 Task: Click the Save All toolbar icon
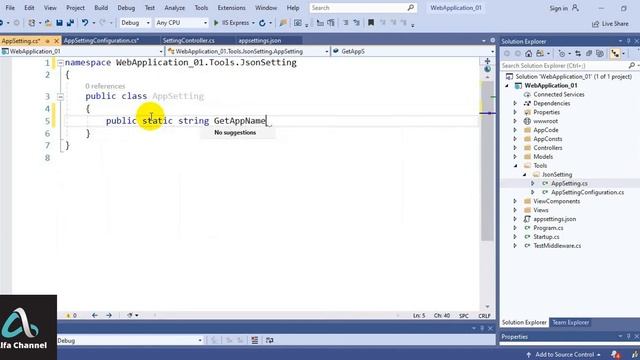click(x=70, y=23)
